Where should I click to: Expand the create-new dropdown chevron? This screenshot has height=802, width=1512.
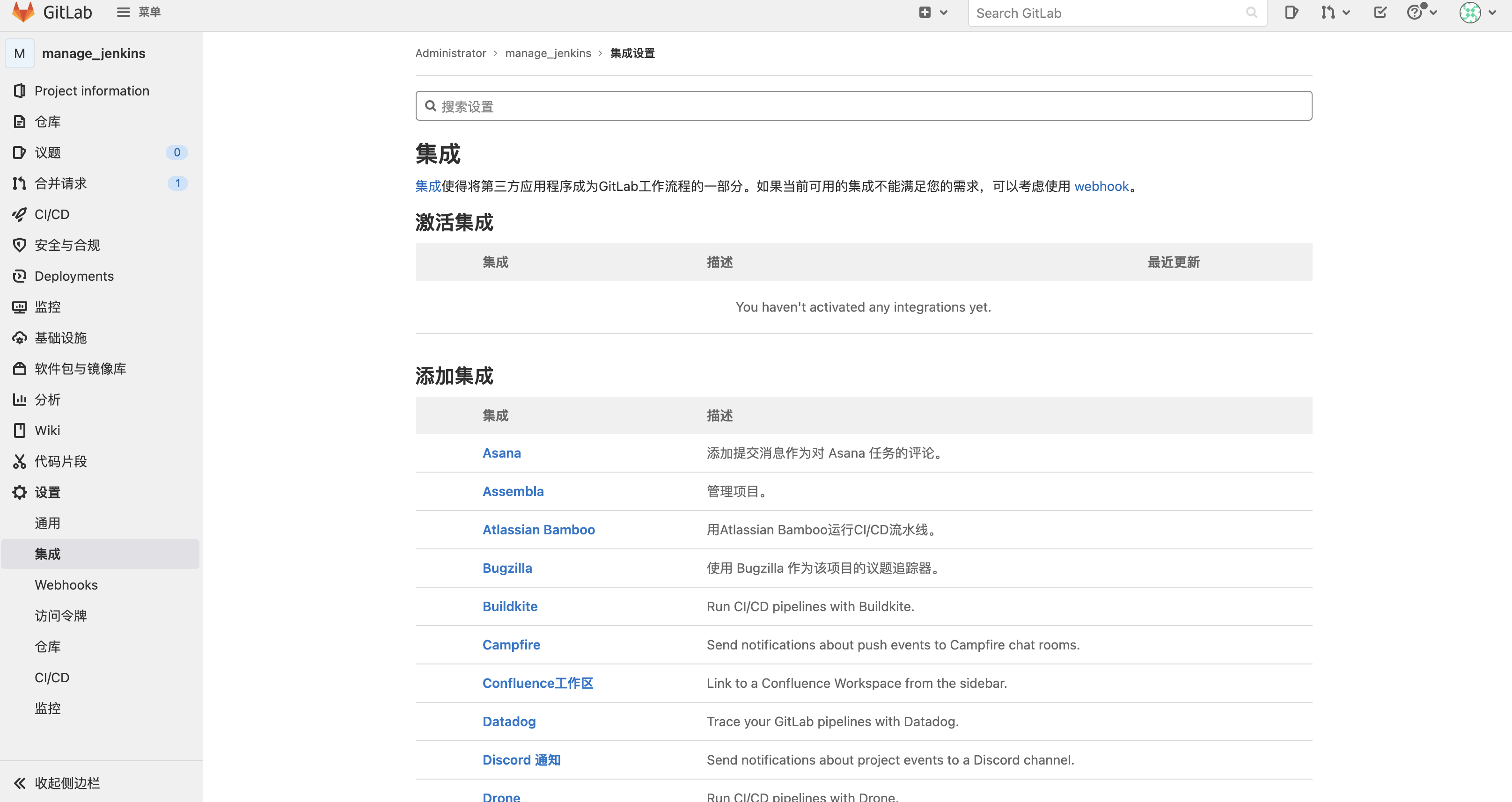pos(944,12)
